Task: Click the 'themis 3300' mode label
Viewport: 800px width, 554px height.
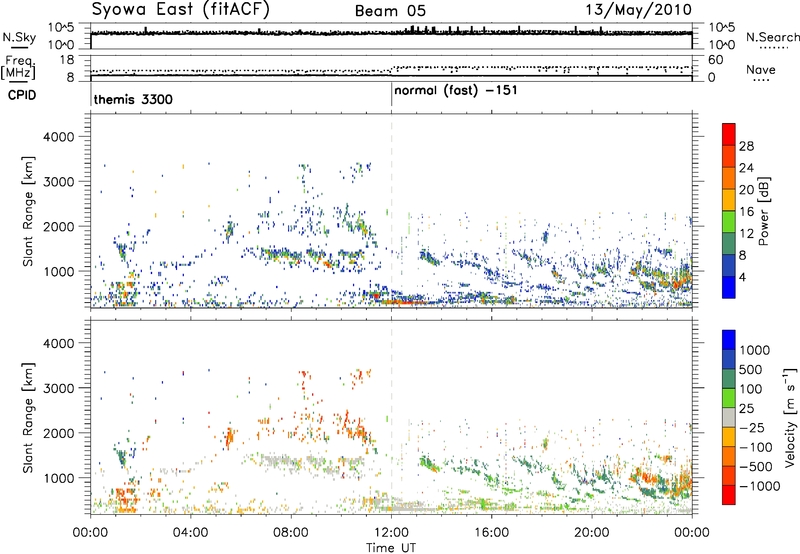Action: (133, 99)
